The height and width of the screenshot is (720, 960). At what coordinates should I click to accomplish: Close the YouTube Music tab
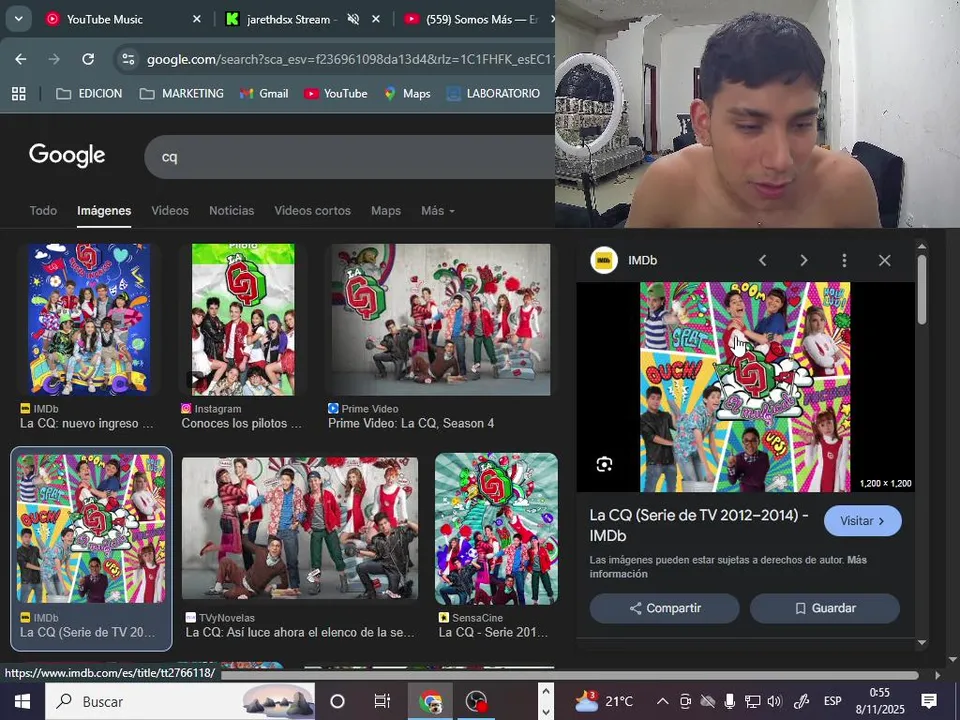pos(197,20)
